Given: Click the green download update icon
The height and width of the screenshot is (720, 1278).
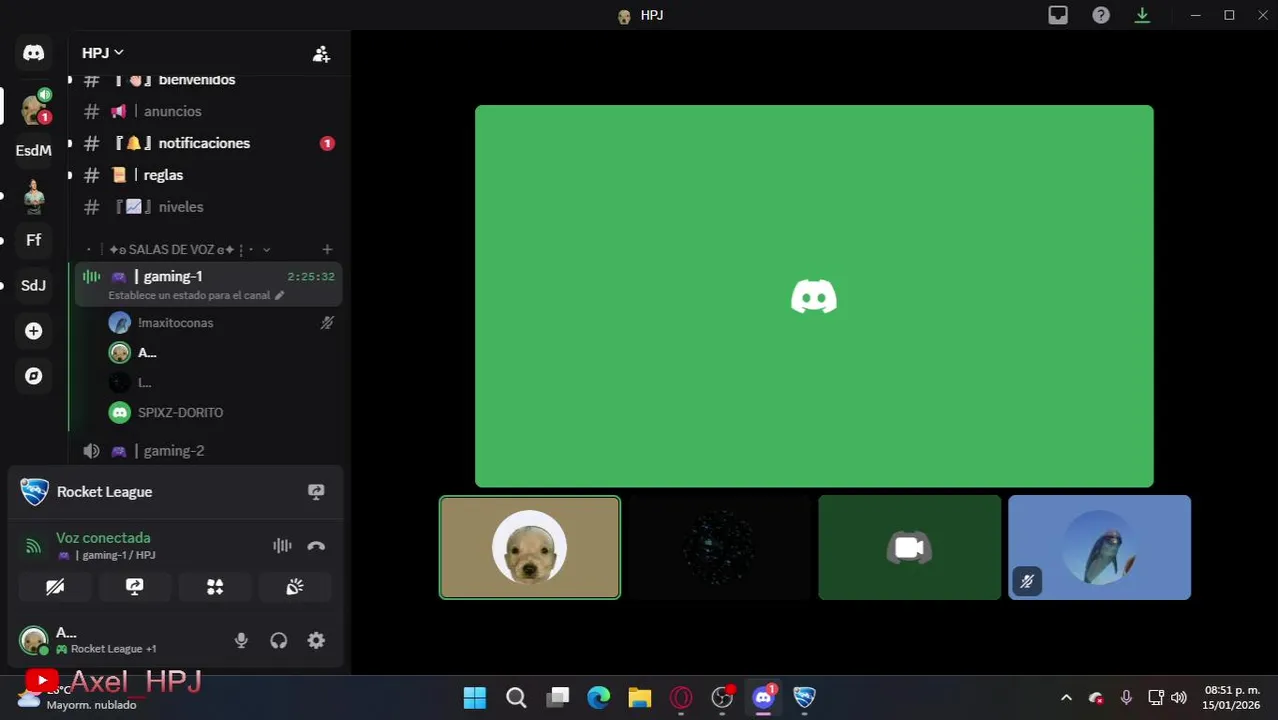Looking at the screenshot, I should (1143, 15).
